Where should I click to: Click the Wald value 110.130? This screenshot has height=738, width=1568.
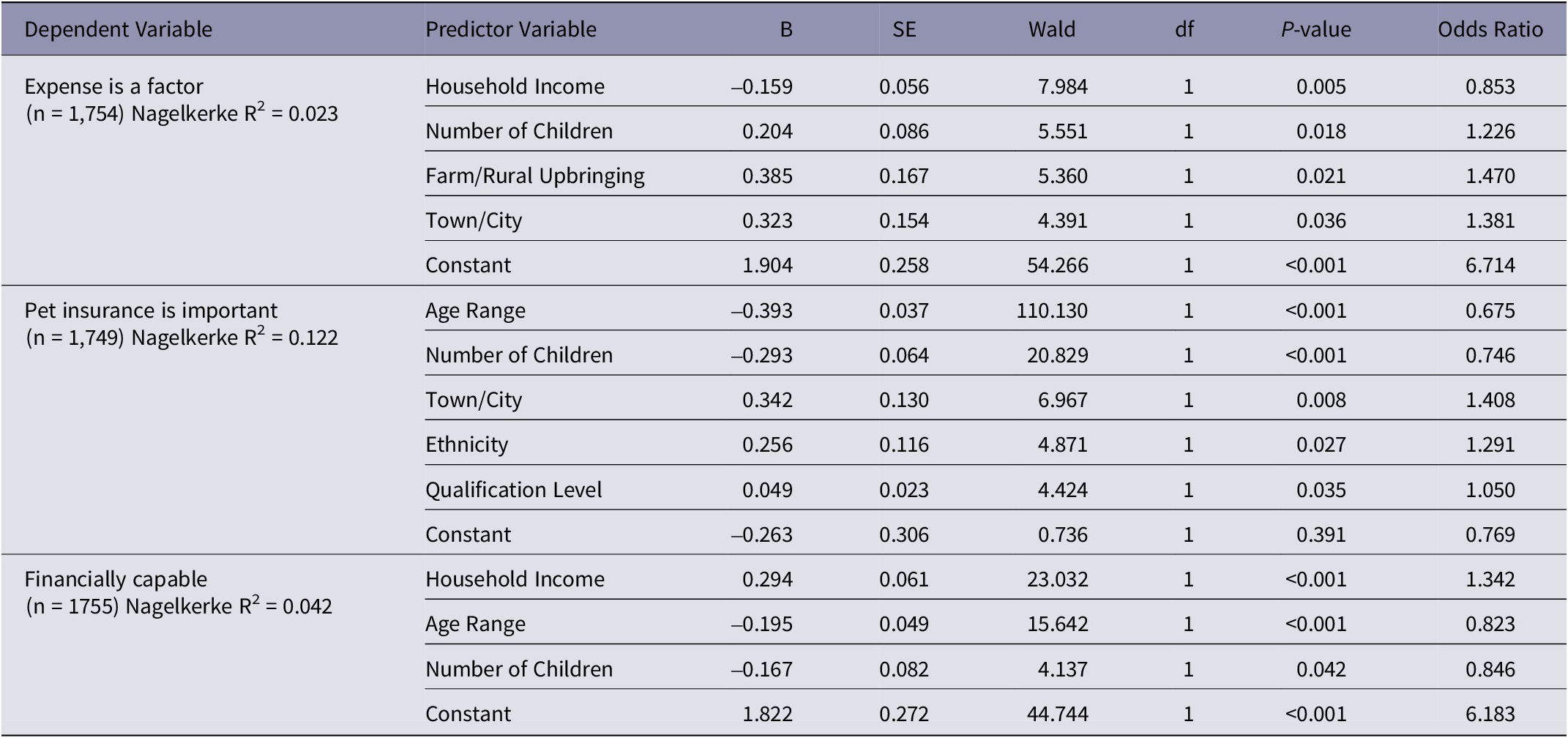pos(1051,310)
